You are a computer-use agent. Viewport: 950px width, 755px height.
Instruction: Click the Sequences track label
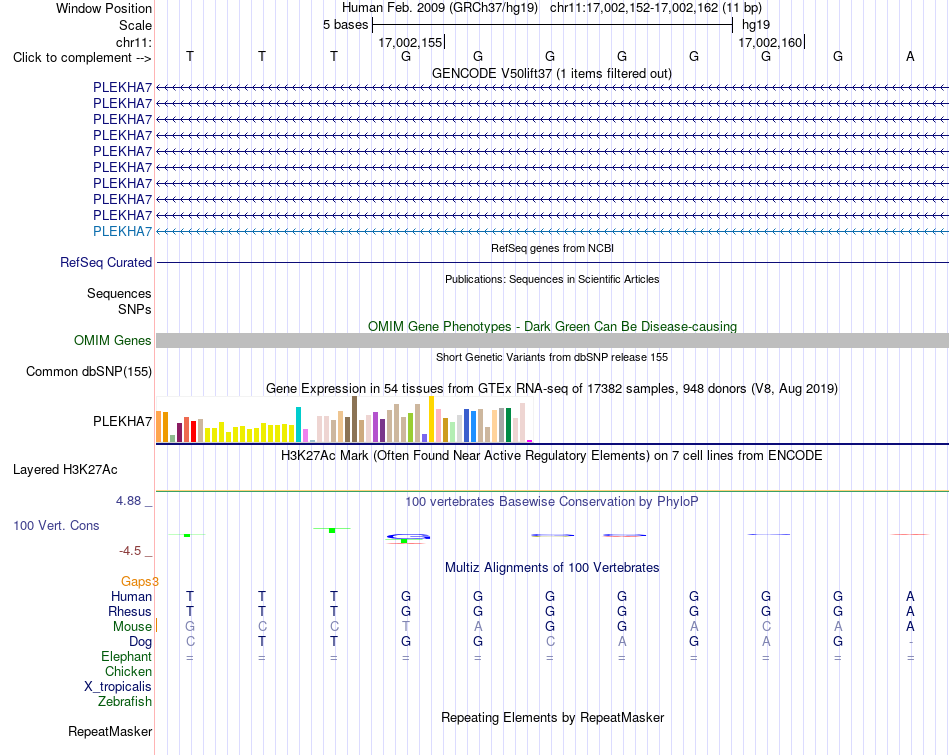[119, 293]
